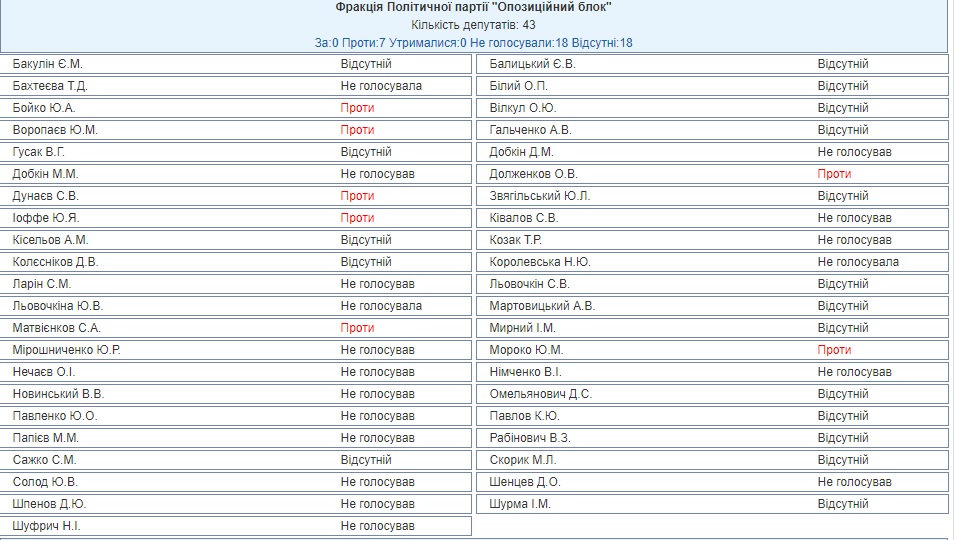Screen dimensions: 954x540
Task: Select deputy name Бакулін Є.М.
Action: click(x=47, y=64)
